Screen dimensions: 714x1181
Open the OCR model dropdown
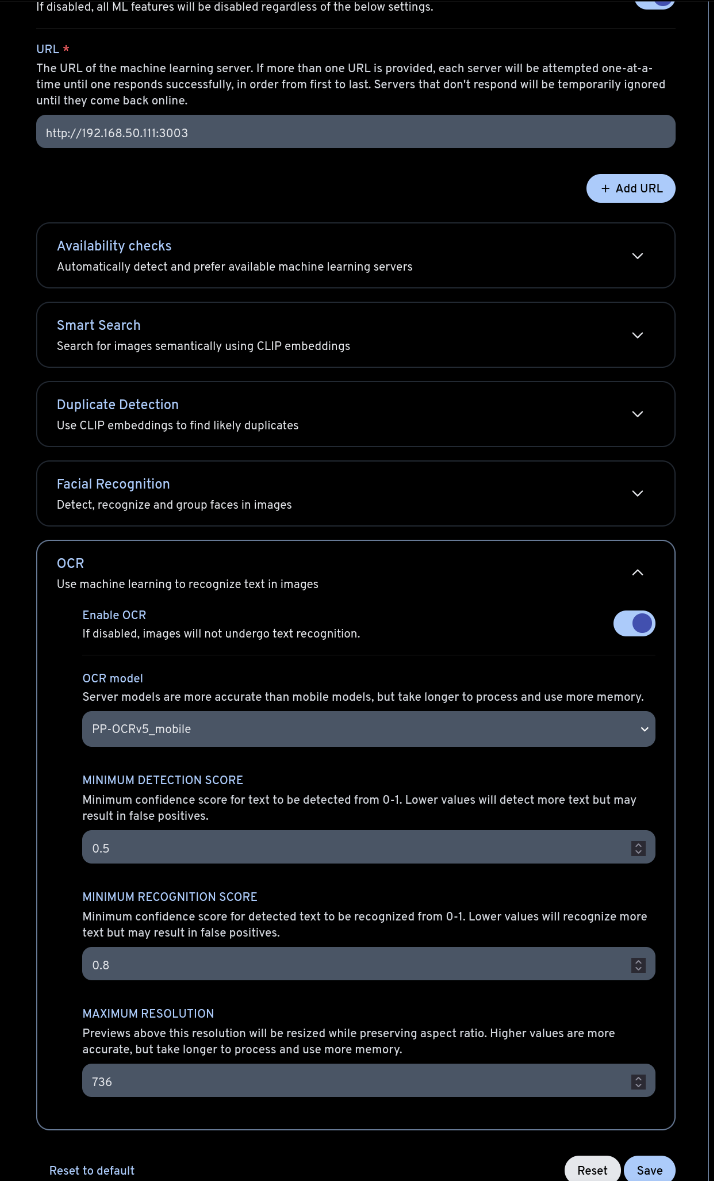click(368, 729)
